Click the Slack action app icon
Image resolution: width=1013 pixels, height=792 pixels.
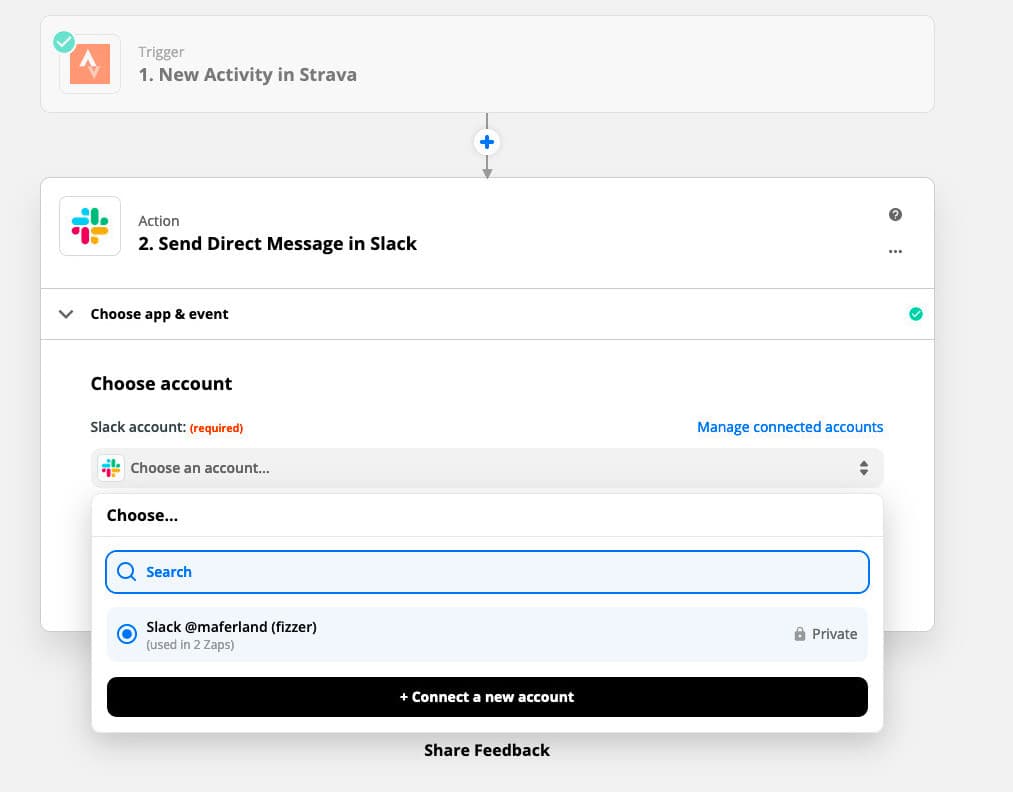pyautogui.click(x=90, y=226)
